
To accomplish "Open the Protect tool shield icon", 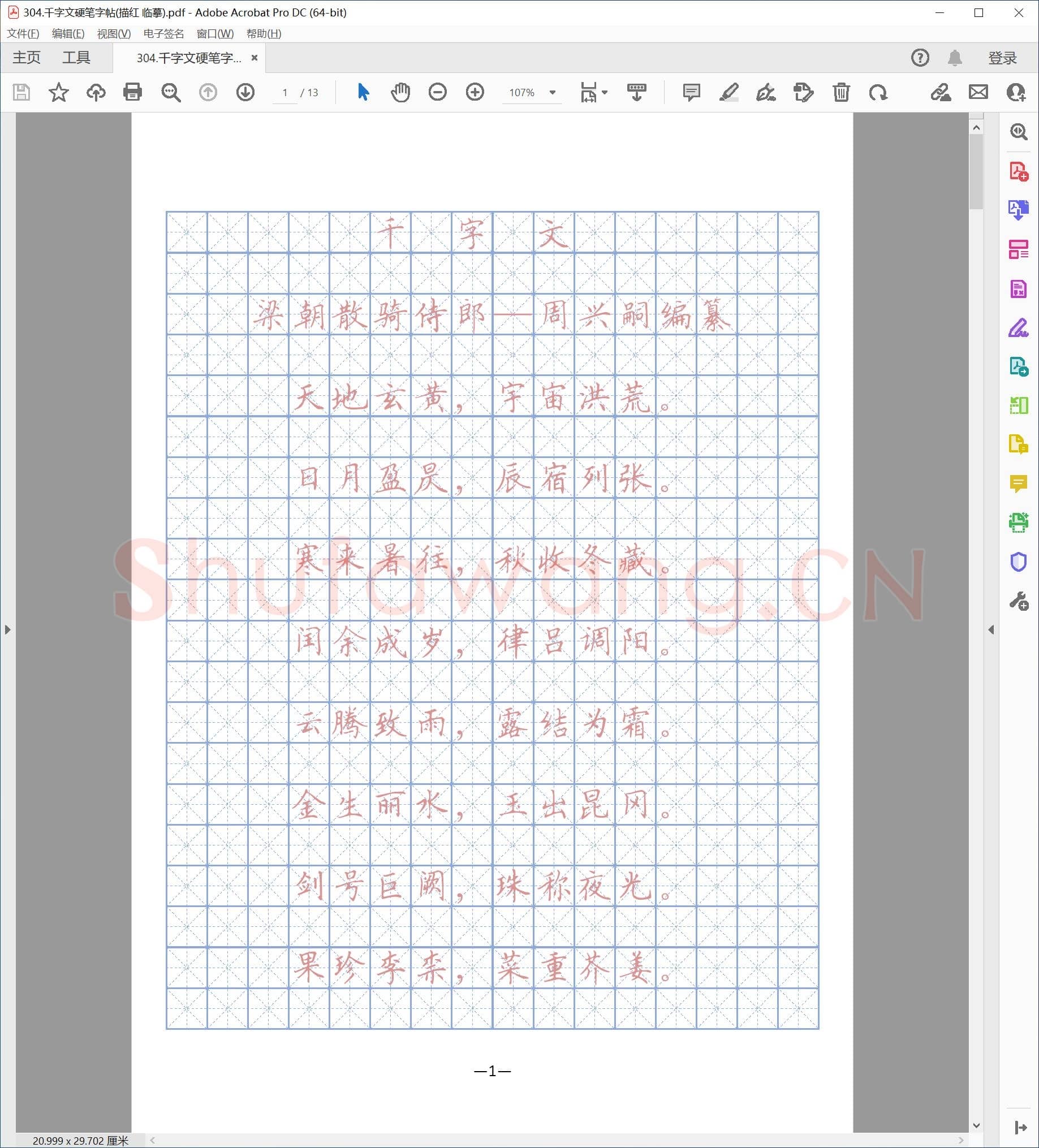I will pos(1020,562).
